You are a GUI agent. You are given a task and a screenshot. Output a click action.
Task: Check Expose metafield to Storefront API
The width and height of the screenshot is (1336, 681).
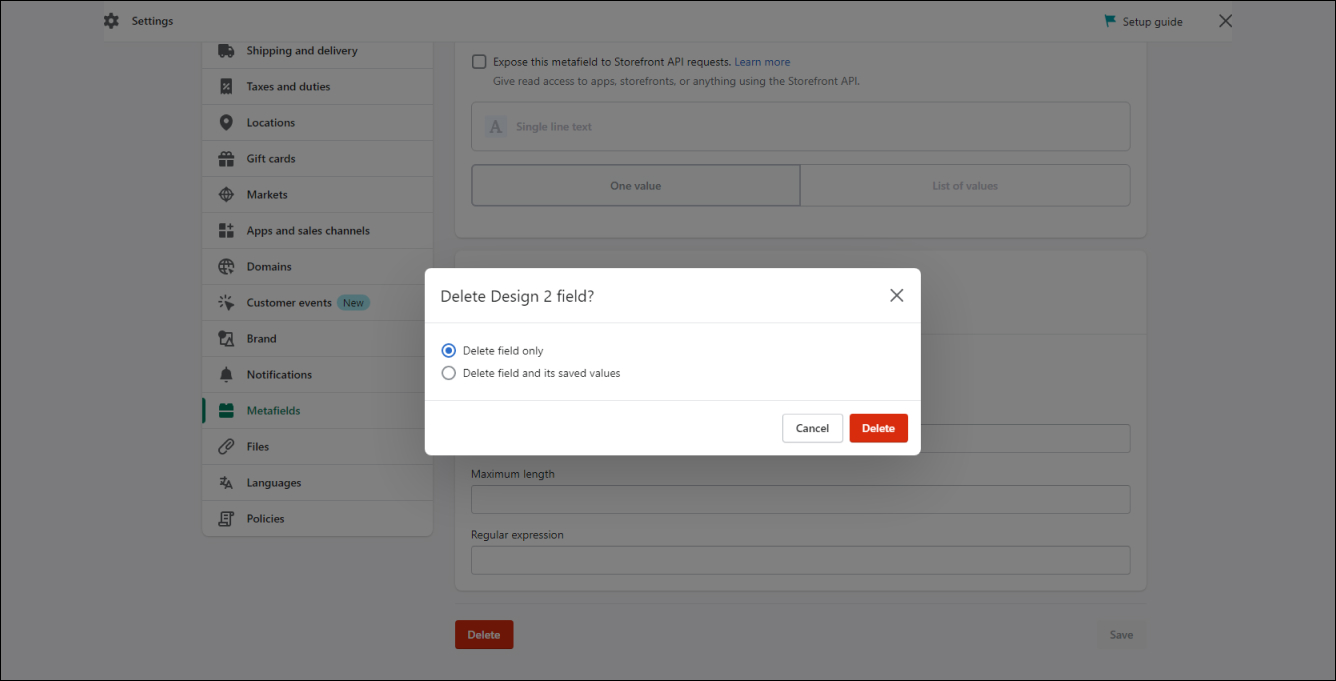pyautogui.click(x=479, y=62)
